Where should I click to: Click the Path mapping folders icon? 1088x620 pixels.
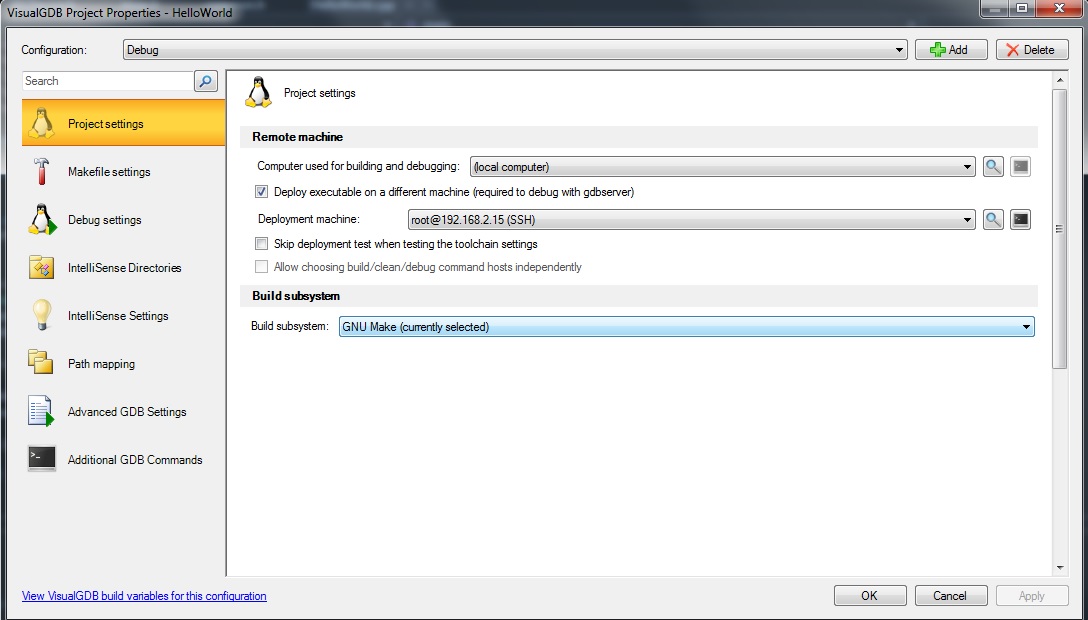pyautogui.click(x=40, y=362)
